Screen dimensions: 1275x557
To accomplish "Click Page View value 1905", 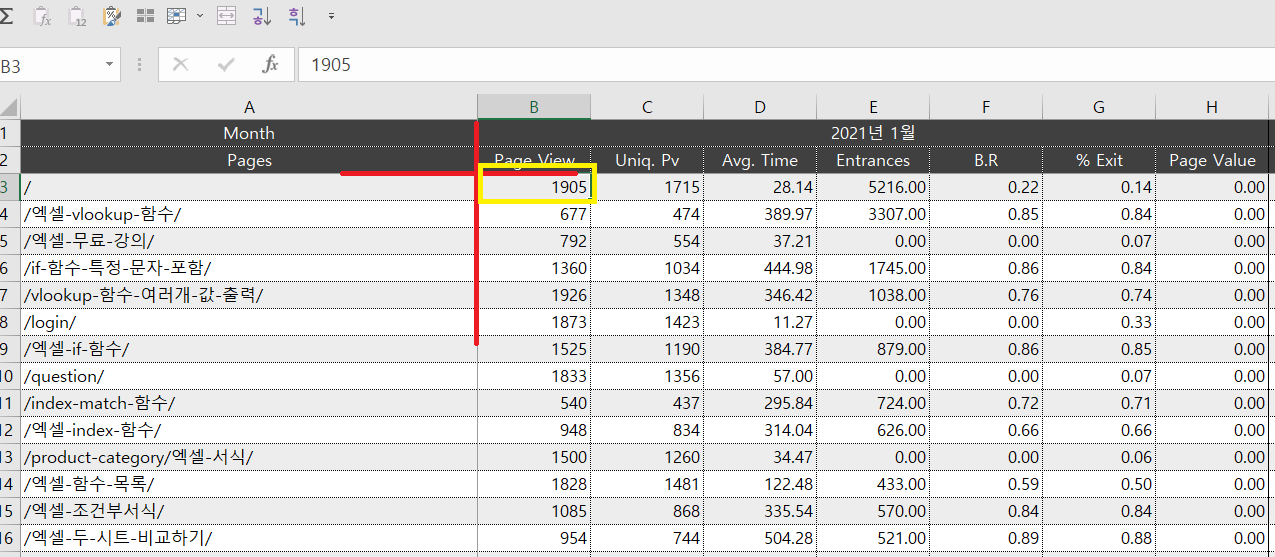I will pos(534,187).
